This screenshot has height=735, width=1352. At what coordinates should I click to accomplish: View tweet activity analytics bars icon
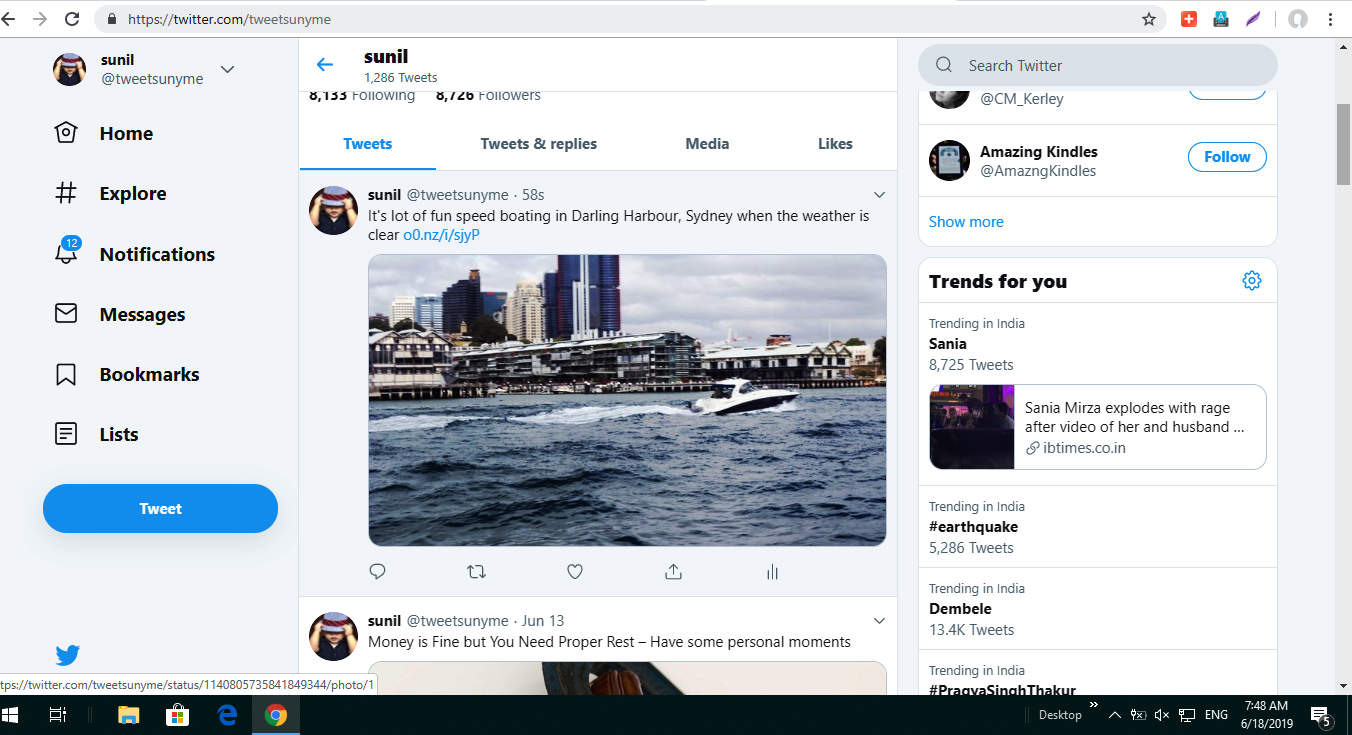point(772,572)
